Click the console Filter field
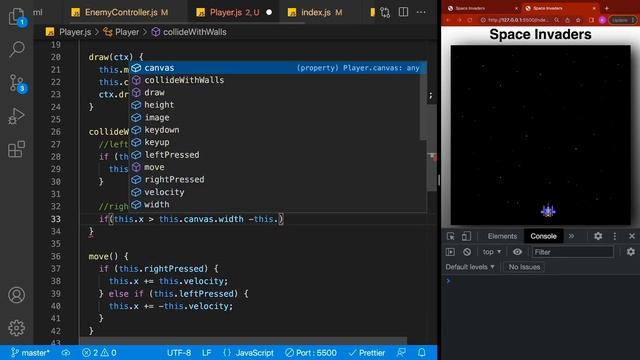Viewport: 640px width, 360px height. coord(572,252)
